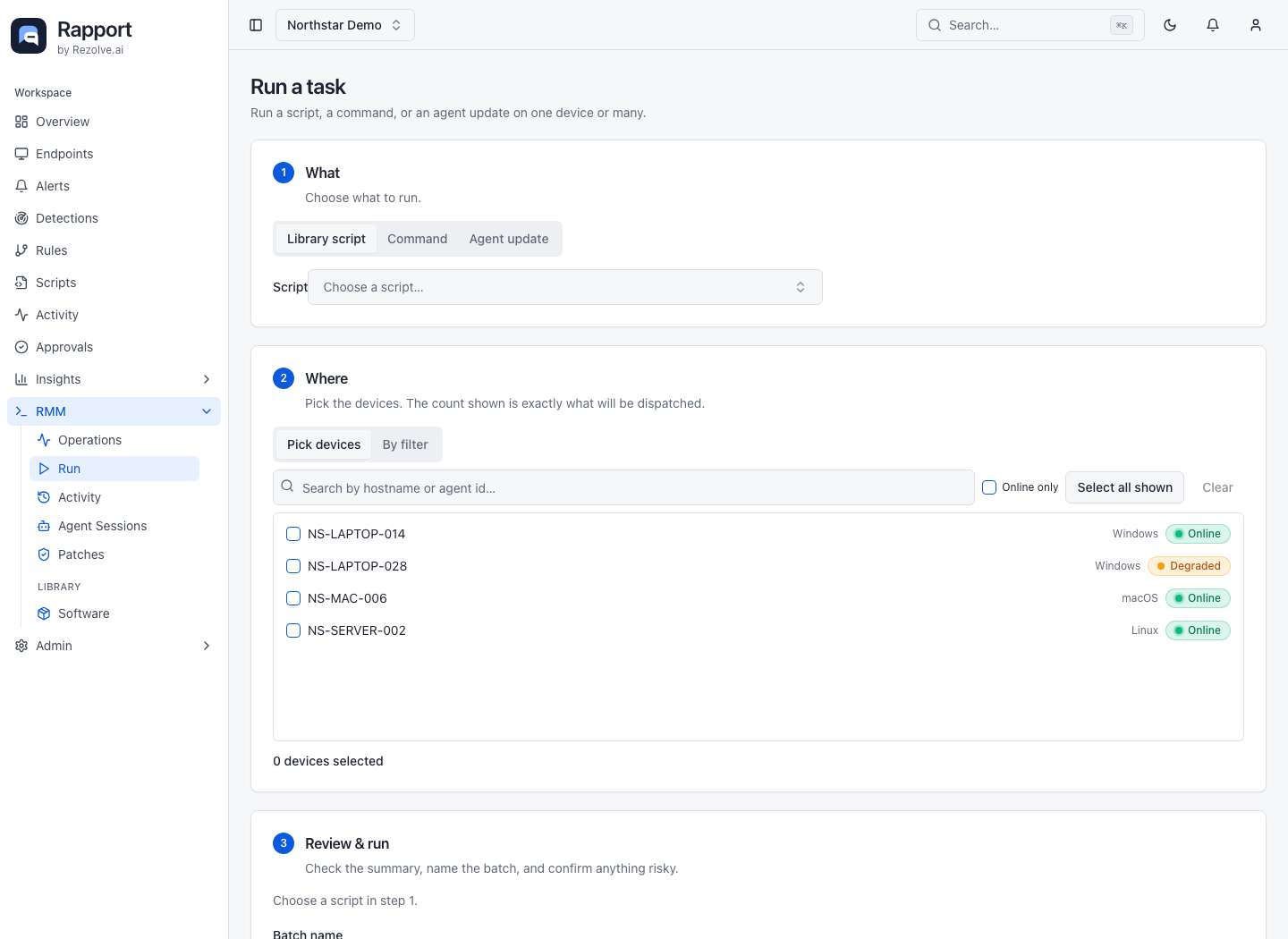Expand the Admin menu chevron
Image resolution: width=1288 pixels, height=939 pixels.
(207, 646)
